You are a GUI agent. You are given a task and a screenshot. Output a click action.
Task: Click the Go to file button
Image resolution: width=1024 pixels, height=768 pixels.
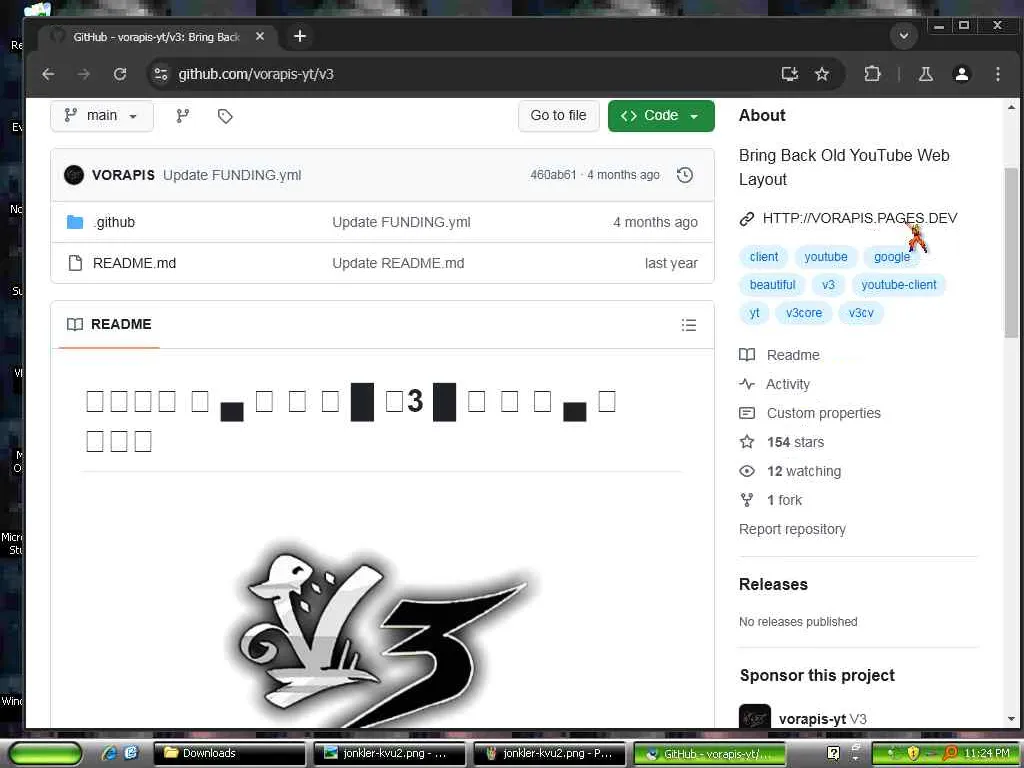(x=558, y=116)
